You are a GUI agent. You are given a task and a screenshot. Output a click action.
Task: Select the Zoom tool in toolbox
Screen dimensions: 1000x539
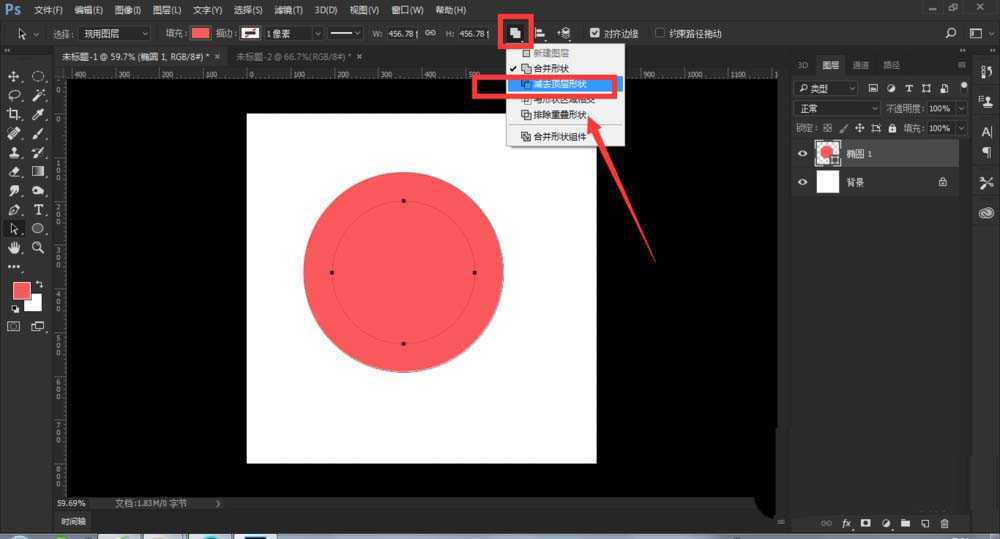pos(39,247)
